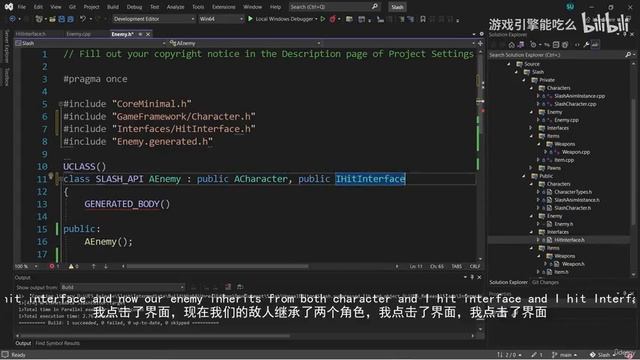Click Pending Changes Filter icon in Solution Explorer

pos(533,45)
